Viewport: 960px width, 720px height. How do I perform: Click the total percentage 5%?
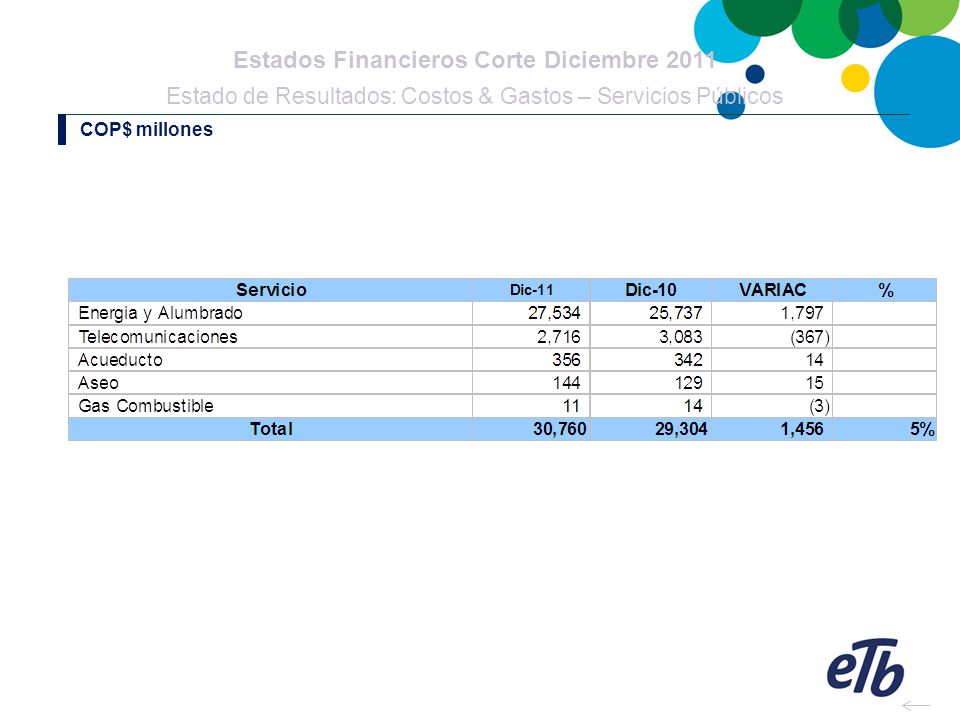tap(922, 429)
